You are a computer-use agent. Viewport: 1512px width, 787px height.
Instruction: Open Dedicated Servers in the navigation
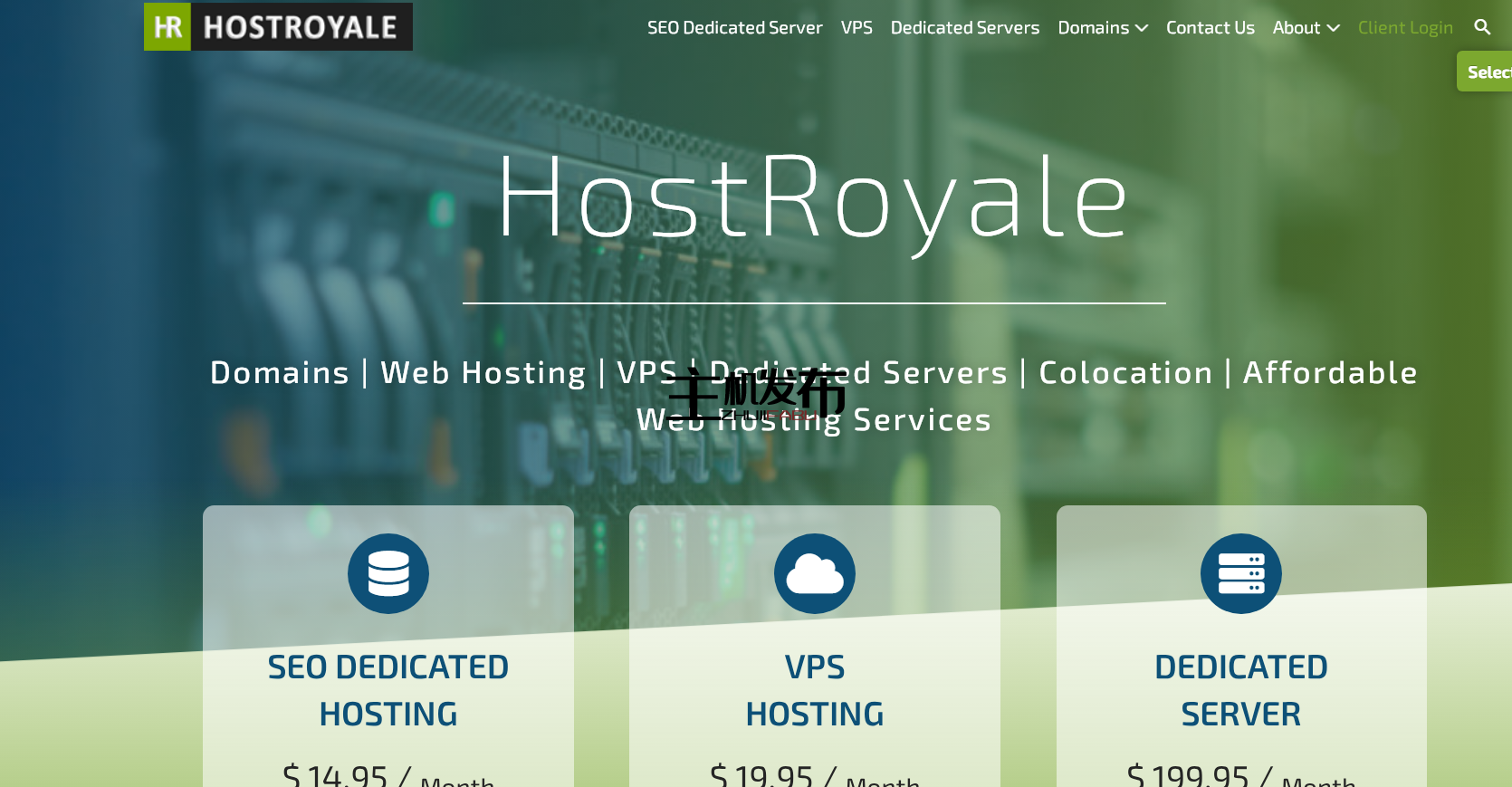[964, 28]
